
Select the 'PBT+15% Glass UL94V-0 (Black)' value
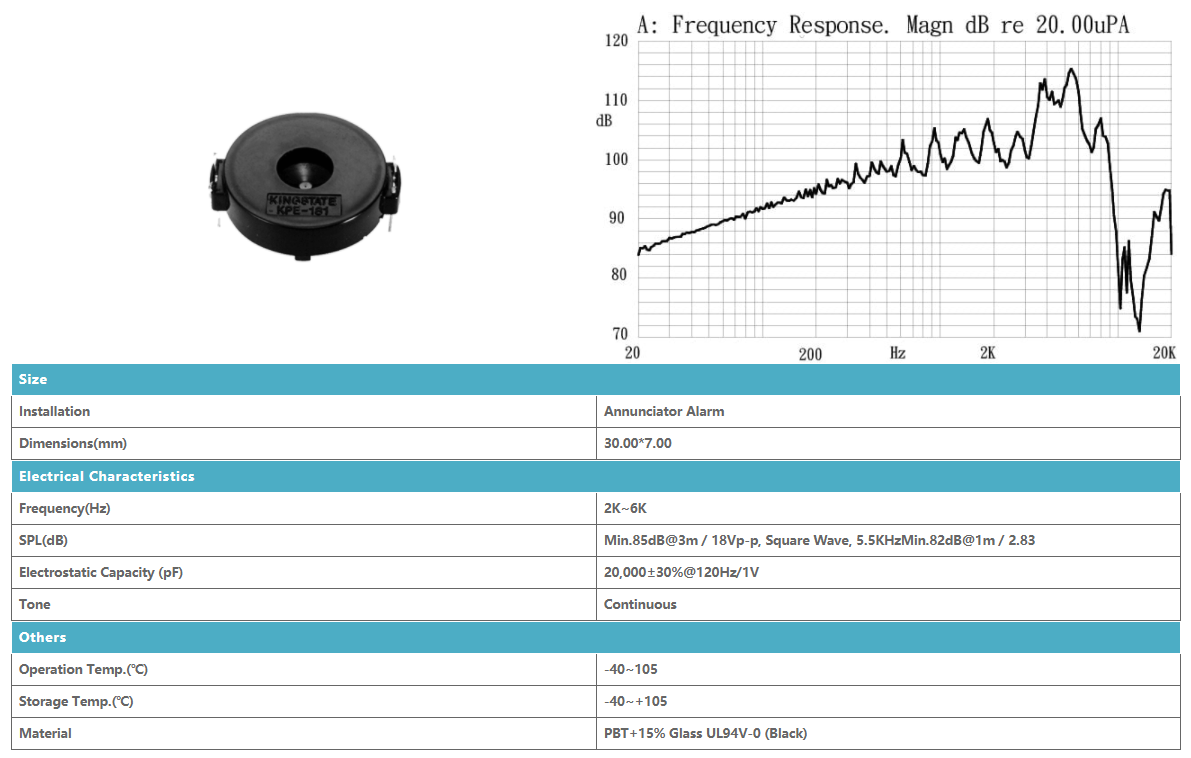click(x=706, y=734)
